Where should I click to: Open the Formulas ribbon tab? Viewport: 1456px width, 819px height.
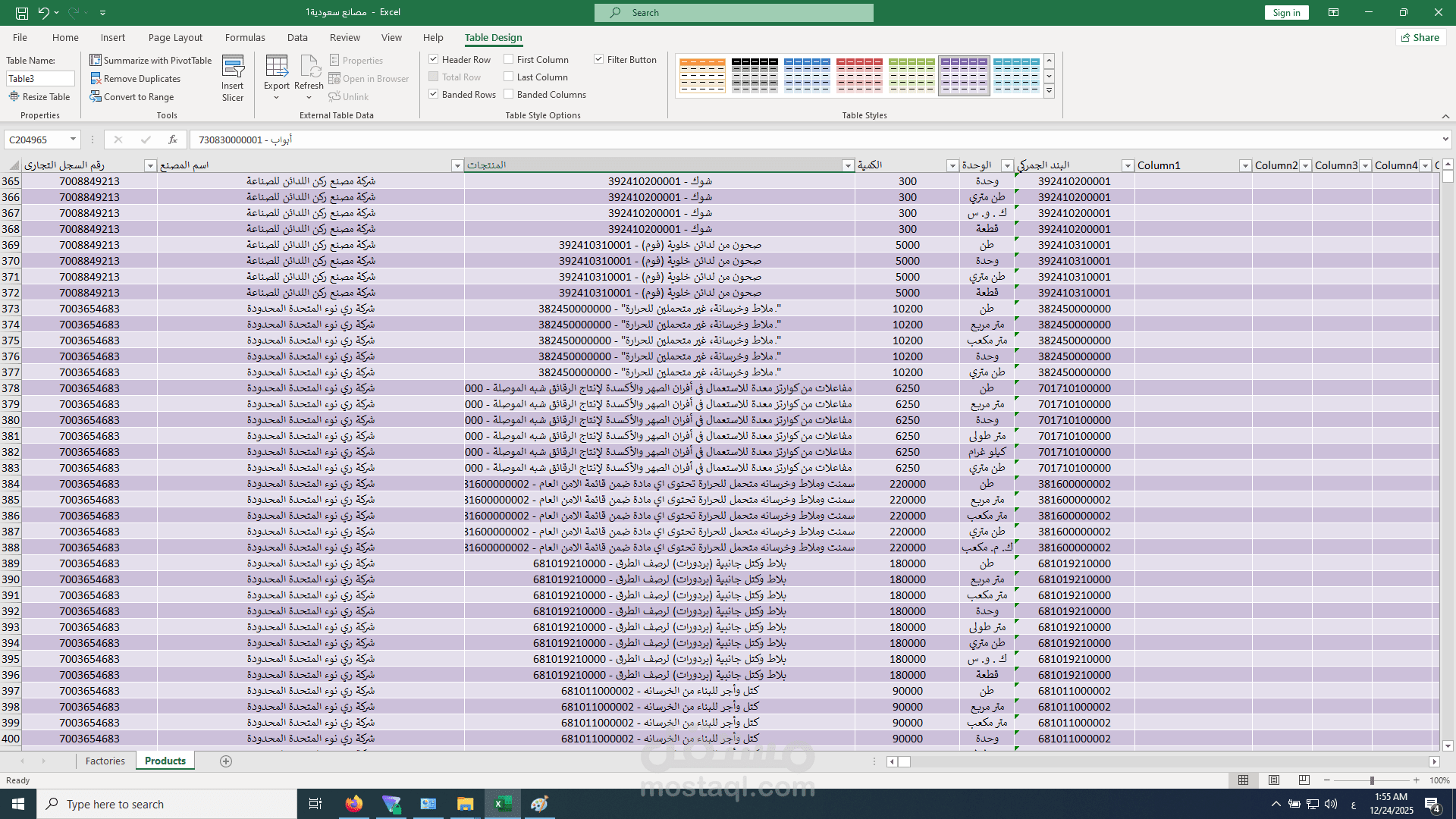pyautogui.click(x=245, y=37)
